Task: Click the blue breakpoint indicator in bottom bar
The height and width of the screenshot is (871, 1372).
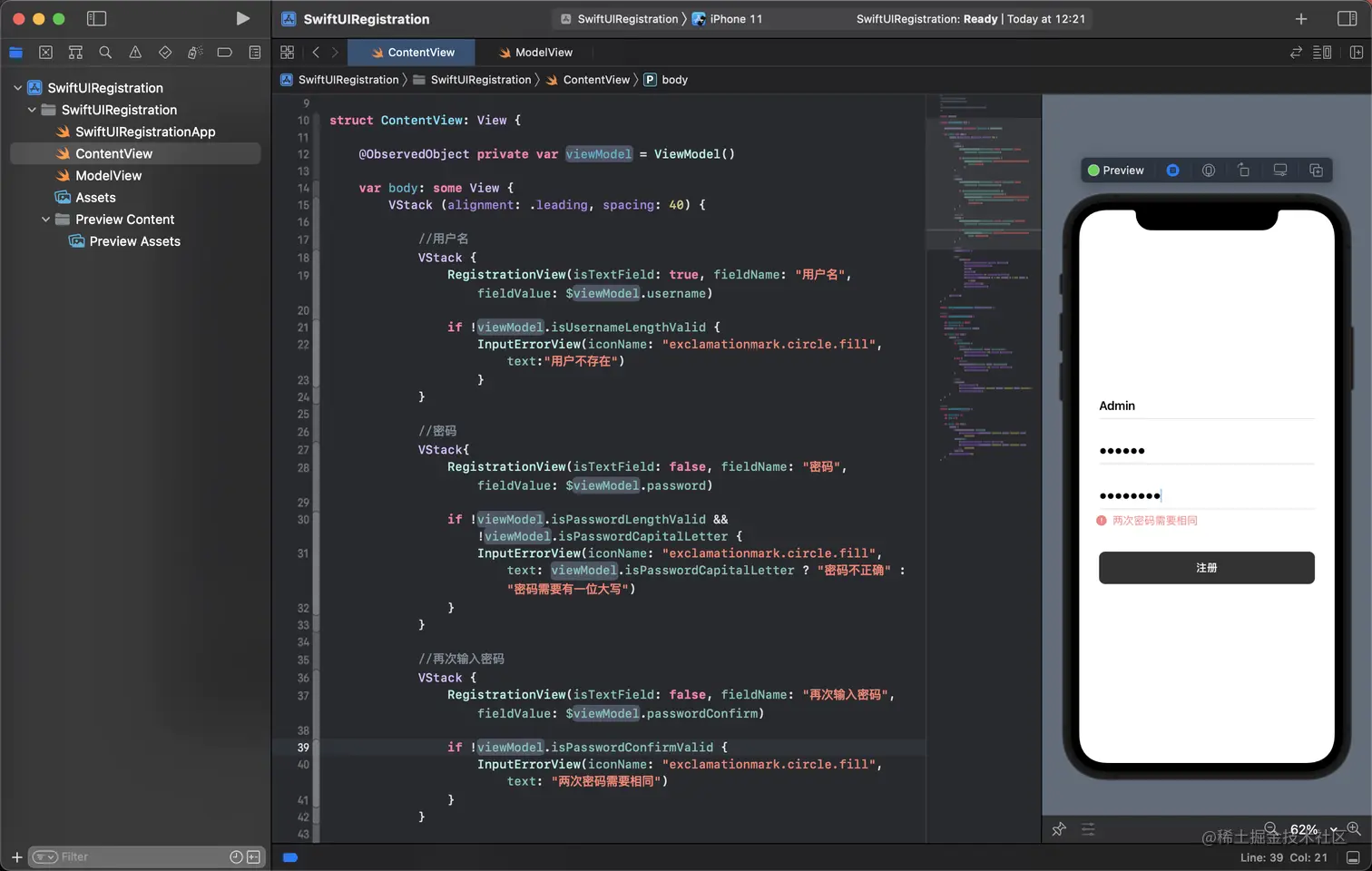Action: 290,857
